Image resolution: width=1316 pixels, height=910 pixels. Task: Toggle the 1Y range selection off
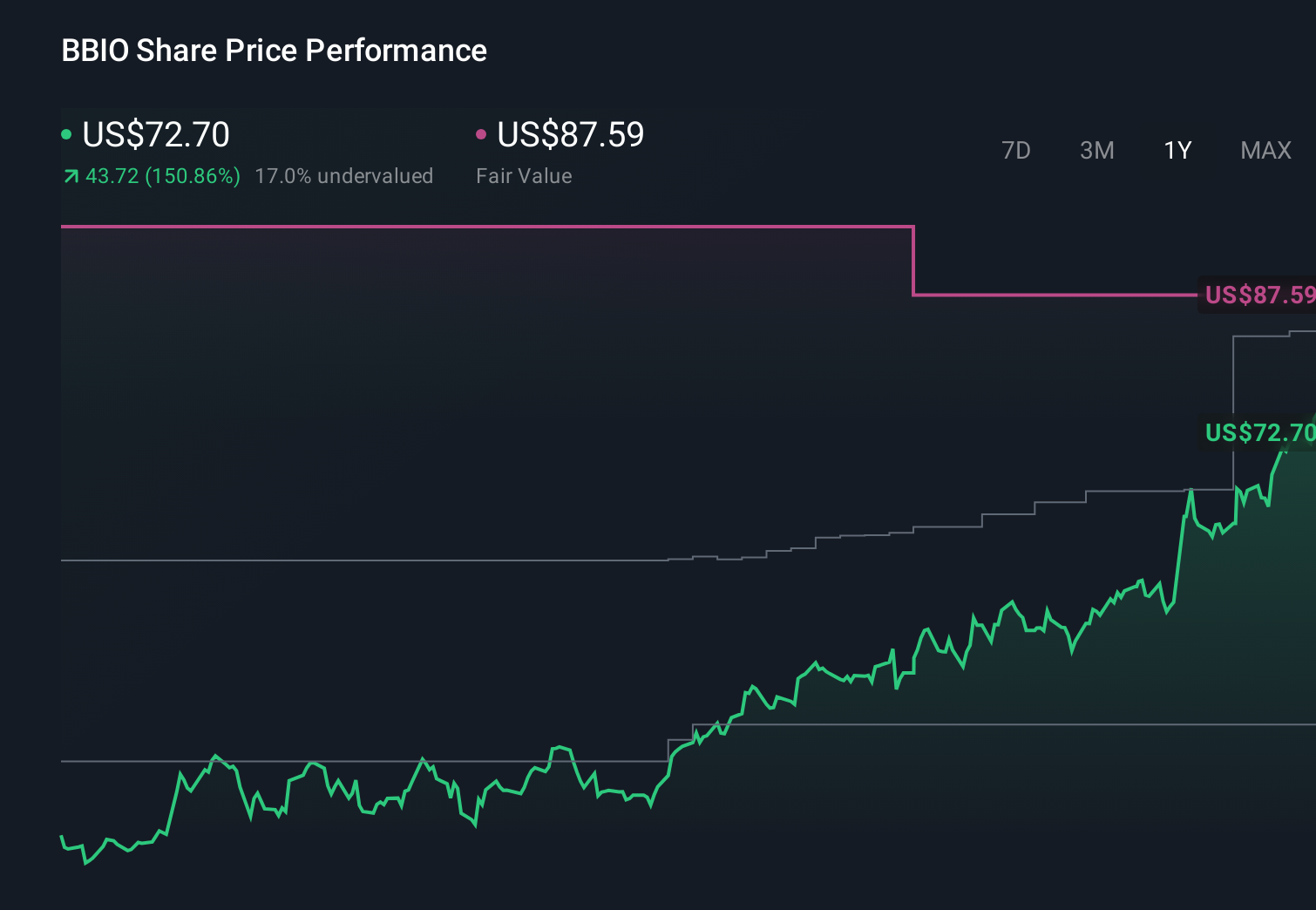click(1177, 150)
